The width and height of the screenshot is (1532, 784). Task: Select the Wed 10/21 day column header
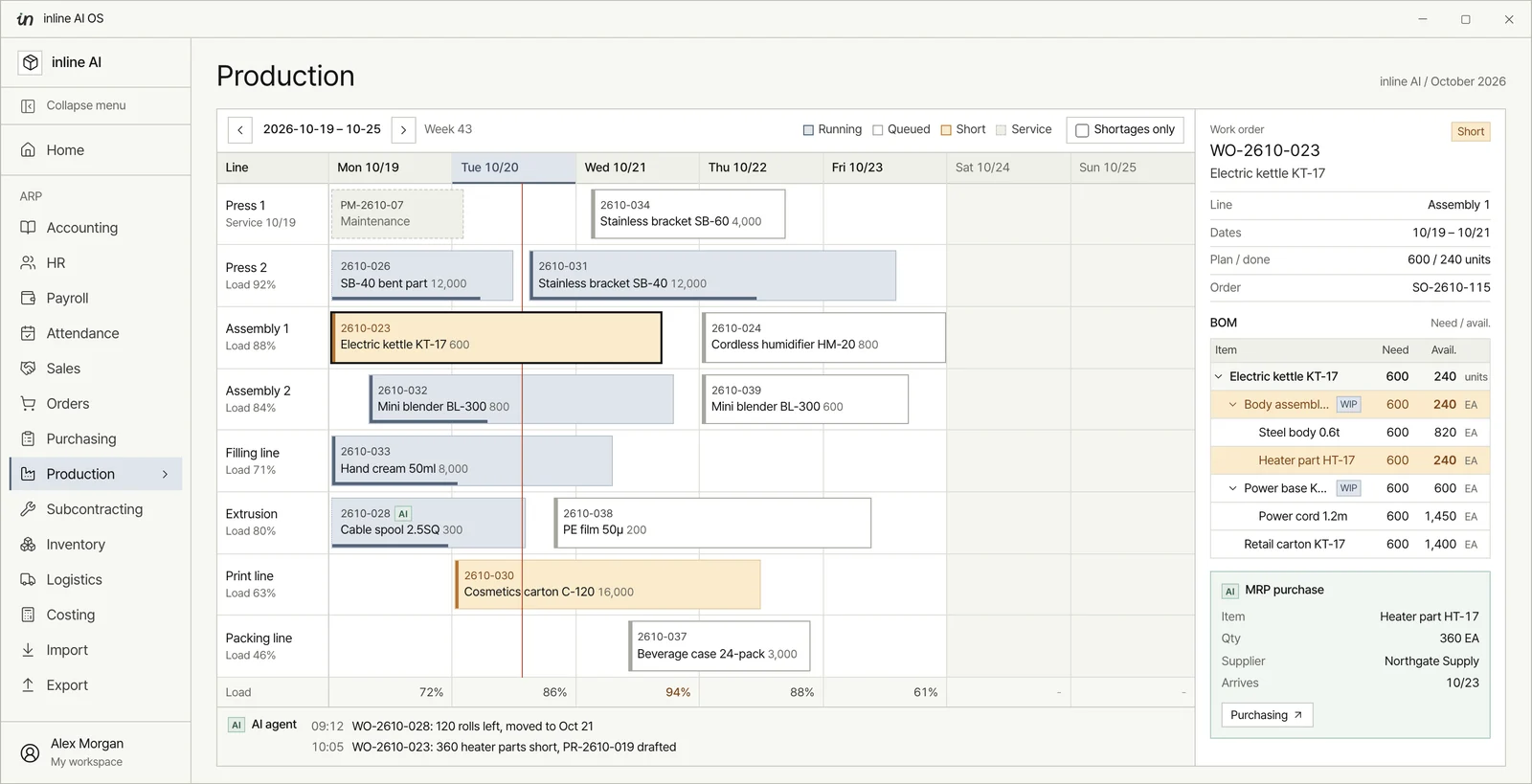click(x=637, y=168)
